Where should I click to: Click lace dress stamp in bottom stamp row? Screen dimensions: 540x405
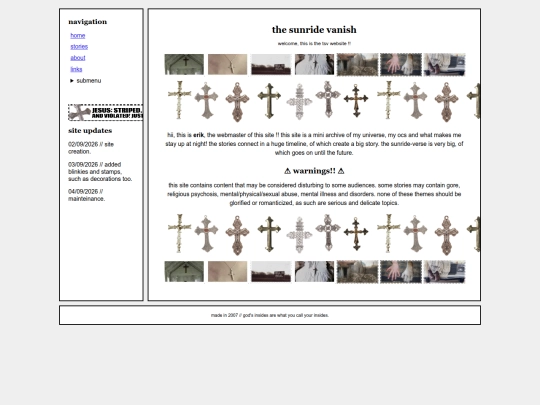(x=444, y=272)
